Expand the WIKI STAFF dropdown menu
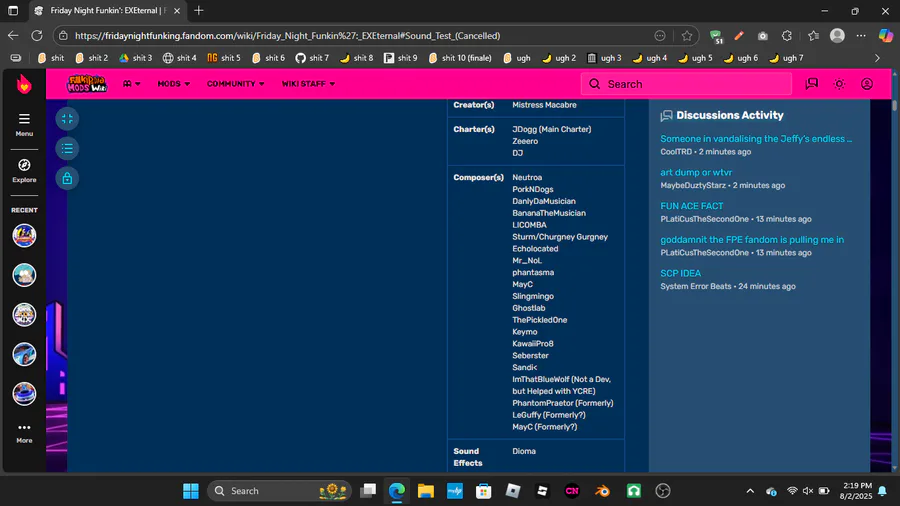The height and width of the screenshot is (506, 900). (x=308, y=84)
